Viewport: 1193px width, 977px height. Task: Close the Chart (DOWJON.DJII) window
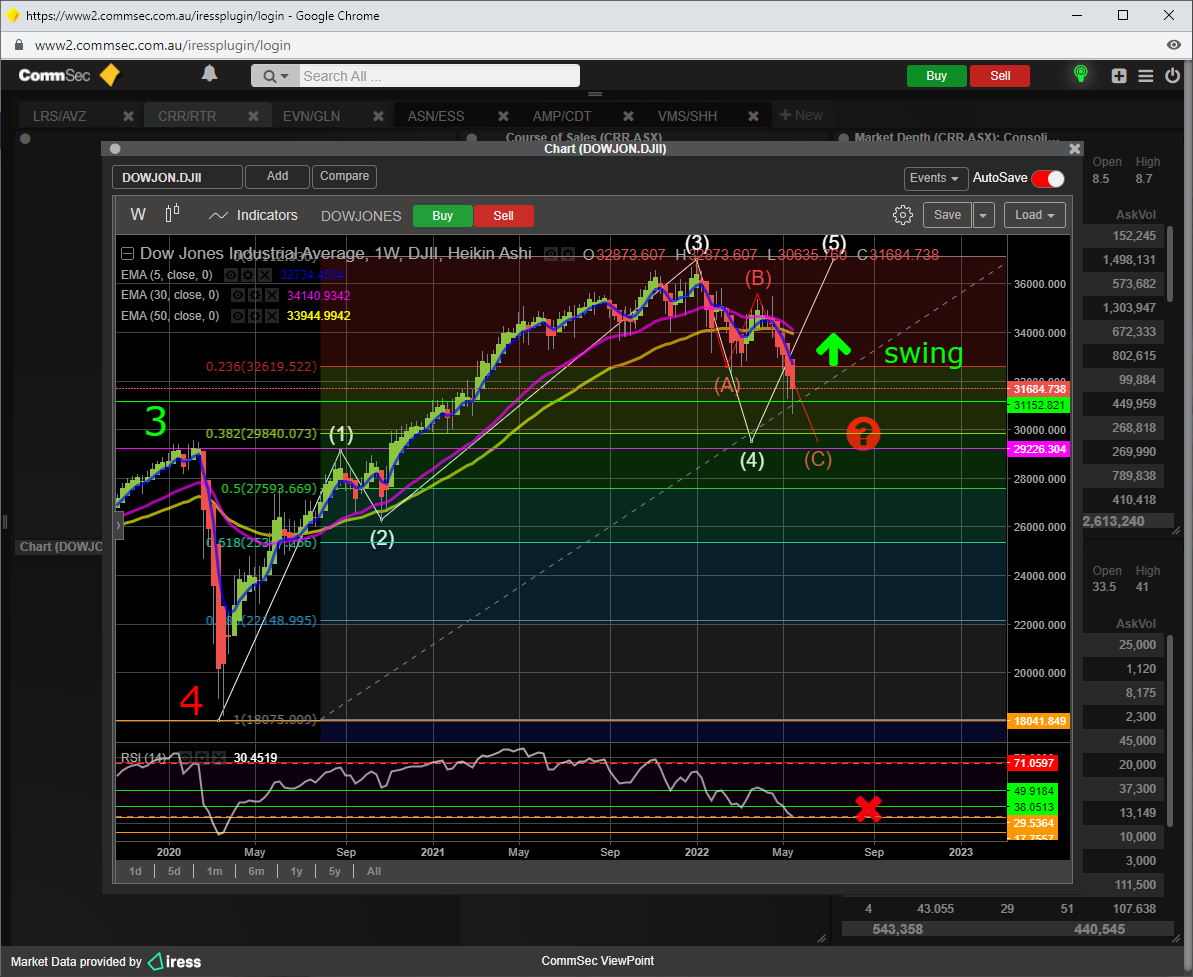coord(1074,149)
